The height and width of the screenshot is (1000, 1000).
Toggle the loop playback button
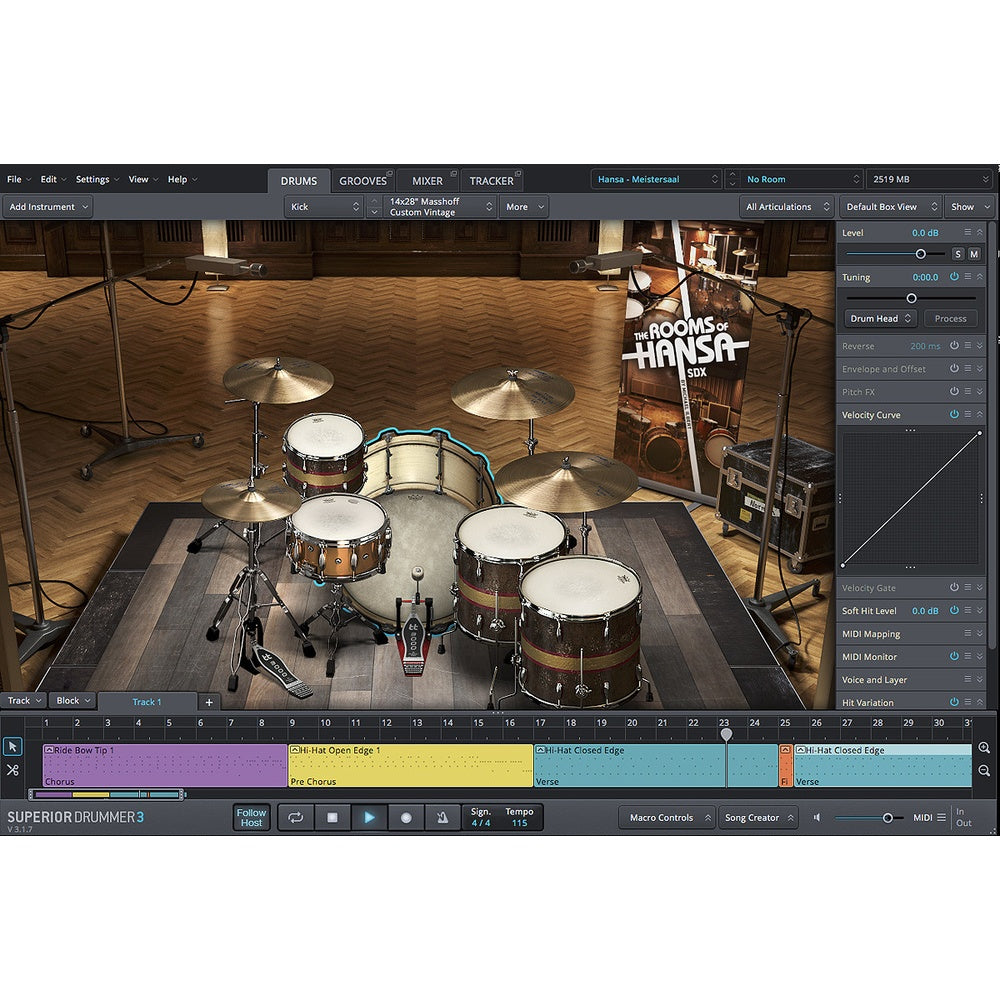click(x=296, y=817)
